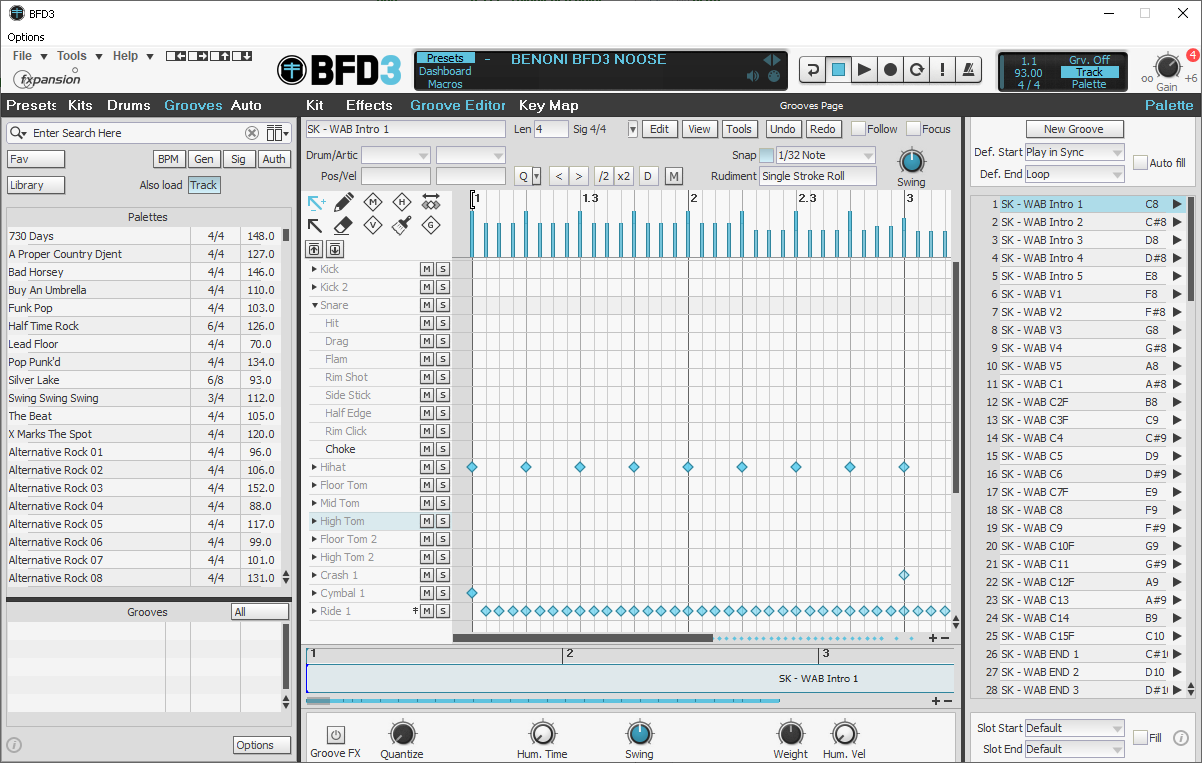Image resolution: width=1202 pixels, height=763 pixels.
Task: Click the magnifier search options icon
Action: (x=18, y=133)
